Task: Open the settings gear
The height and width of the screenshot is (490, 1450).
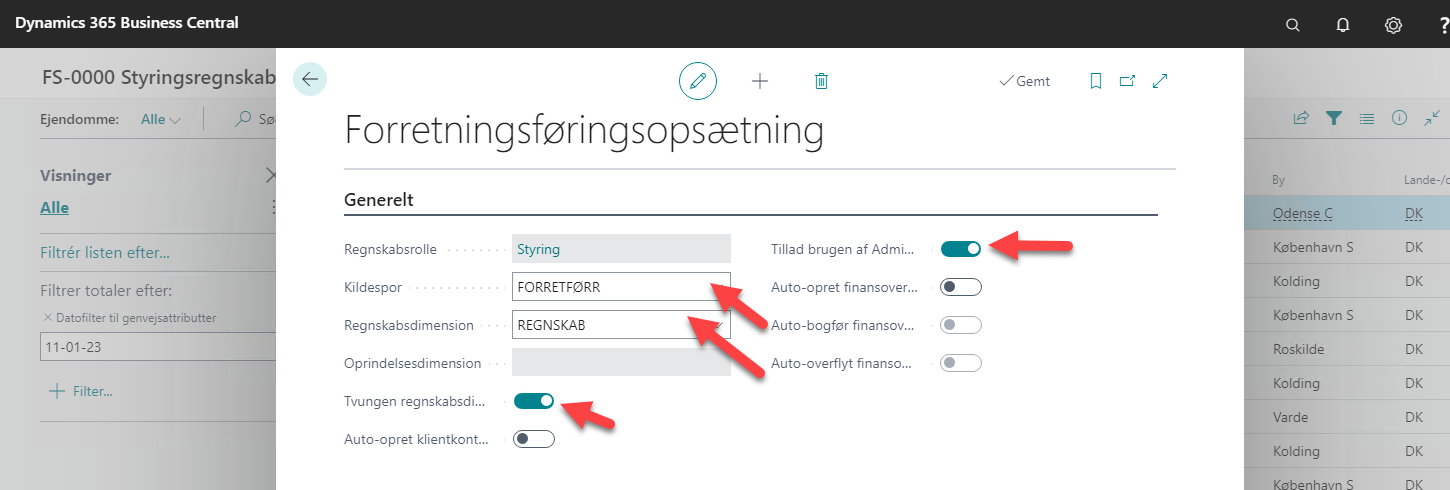Action: [1393, 24]
